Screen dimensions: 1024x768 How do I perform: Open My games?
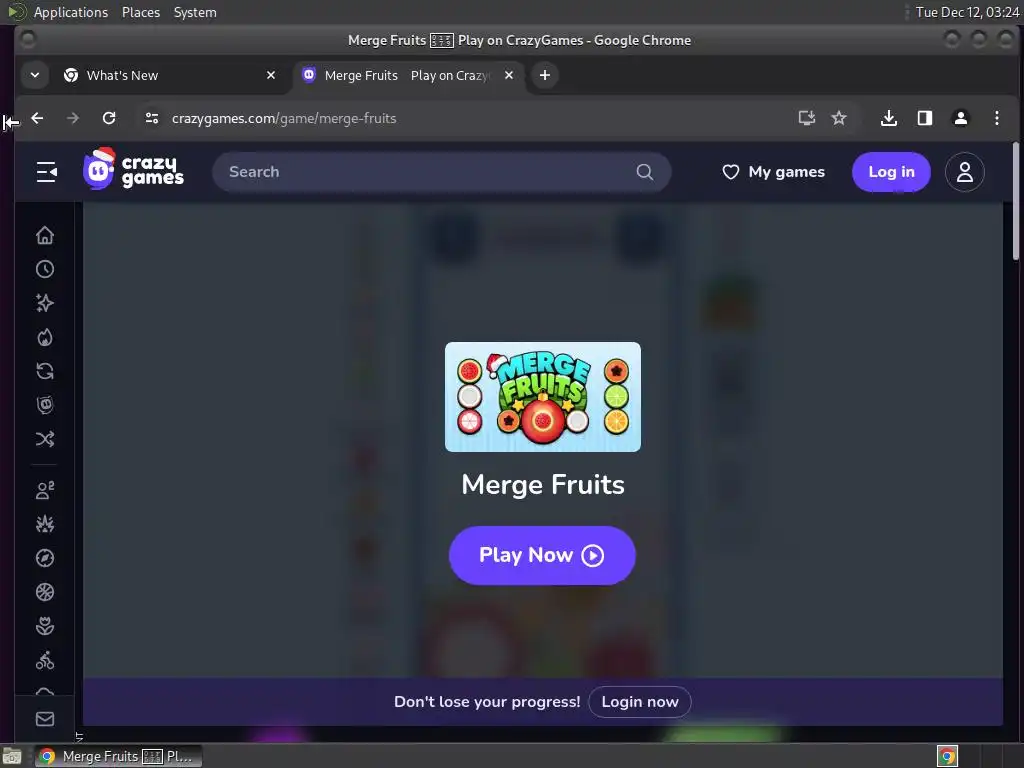click(773, 172)
